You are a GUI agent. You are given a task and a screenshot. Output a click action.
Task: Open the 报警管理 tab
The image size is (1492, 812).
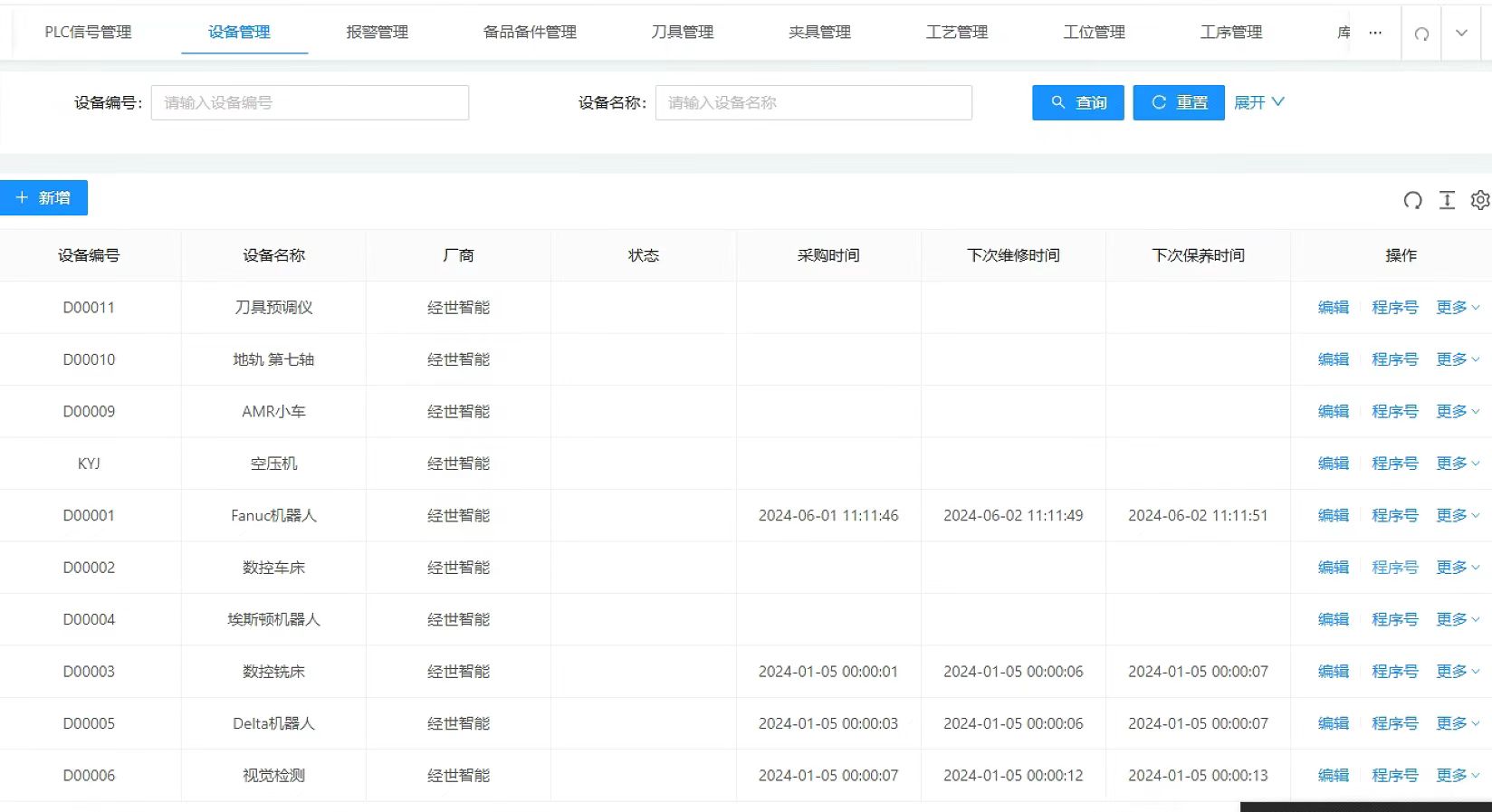coord(377,33)
